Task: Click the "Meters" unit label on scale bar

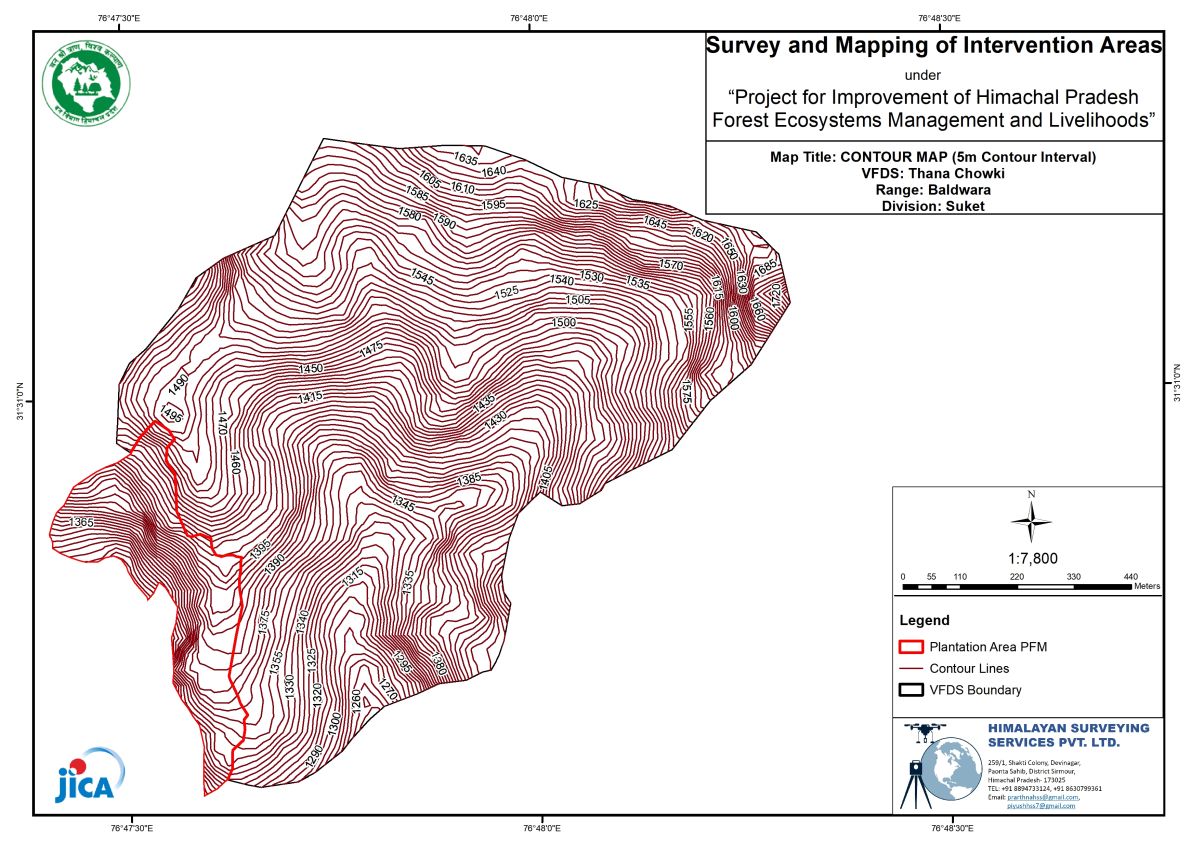Action: click(x=1147, y=586)
